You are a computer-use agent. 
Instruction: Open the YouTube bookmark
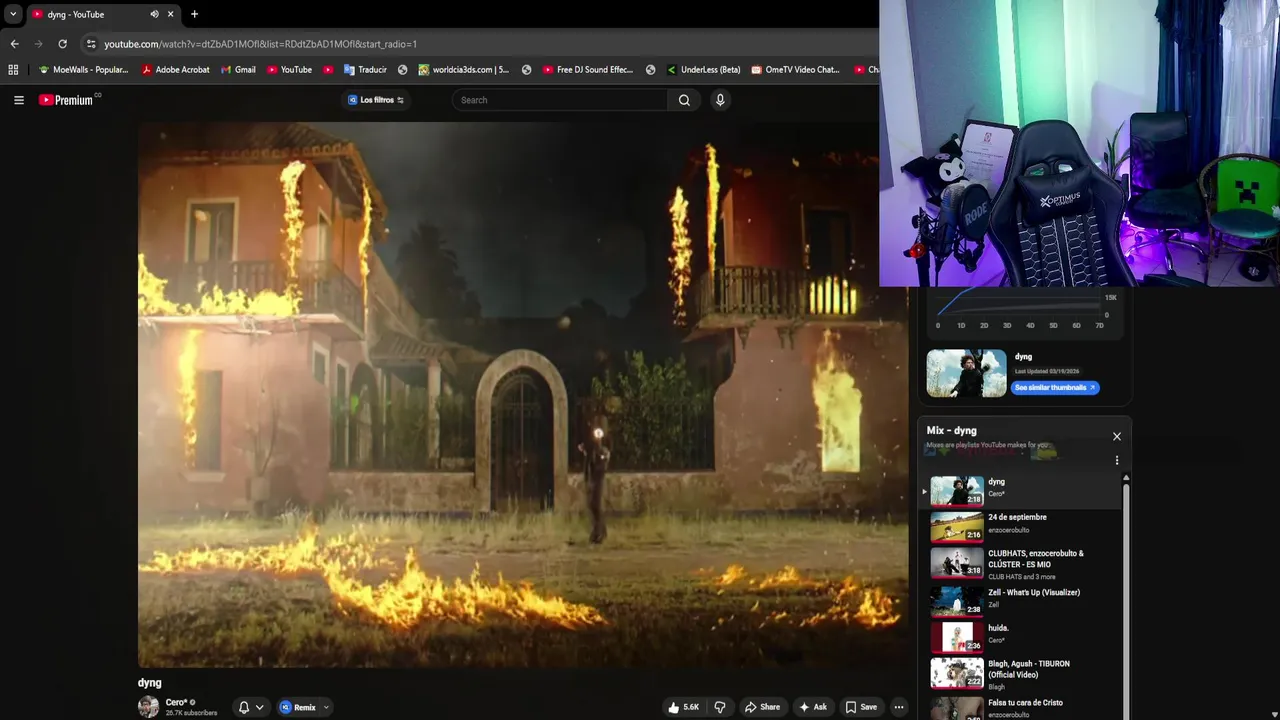pyautogui.click(x=289, y=70)
